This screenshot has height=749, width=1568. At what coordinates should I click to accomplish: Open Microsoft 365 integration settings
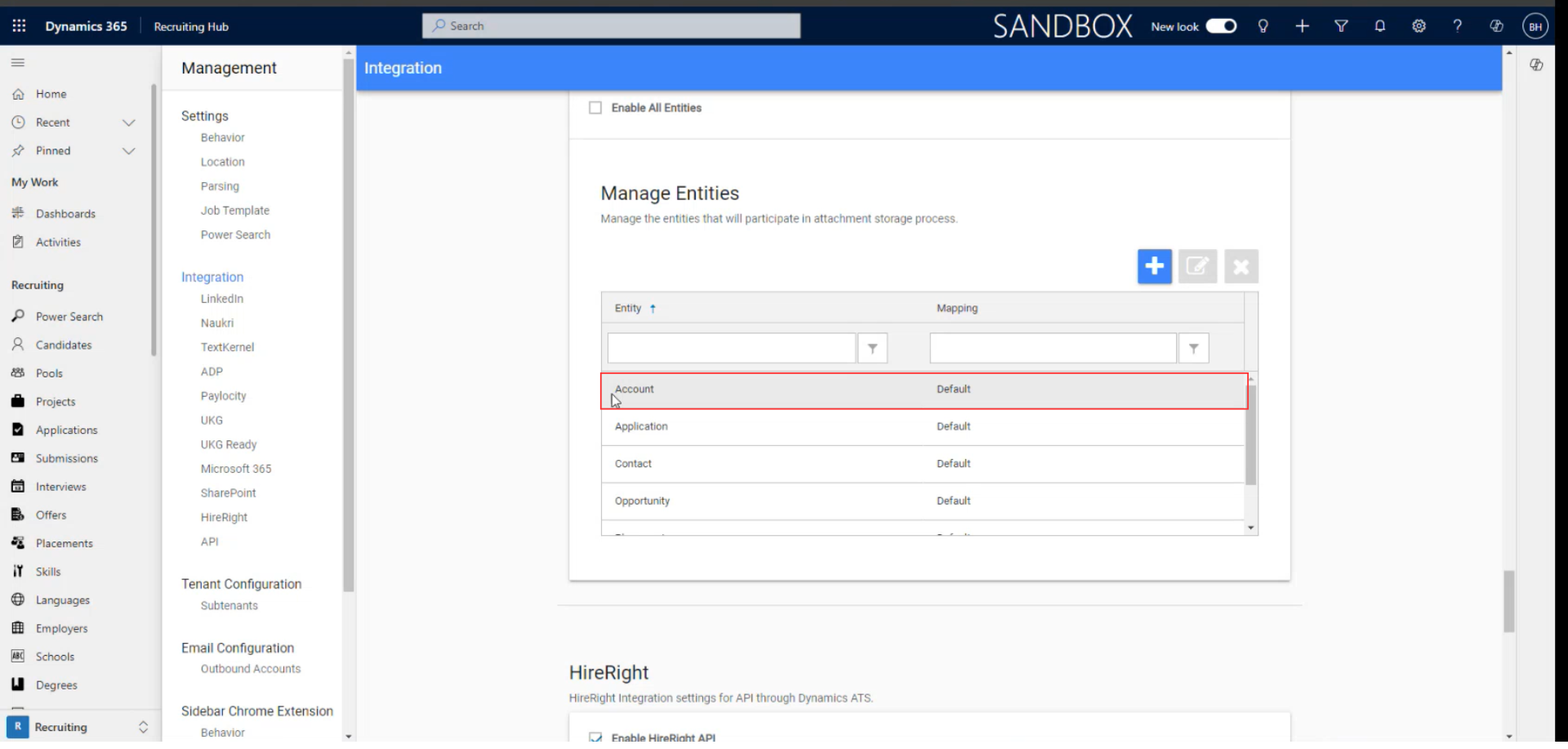point(236,469)
